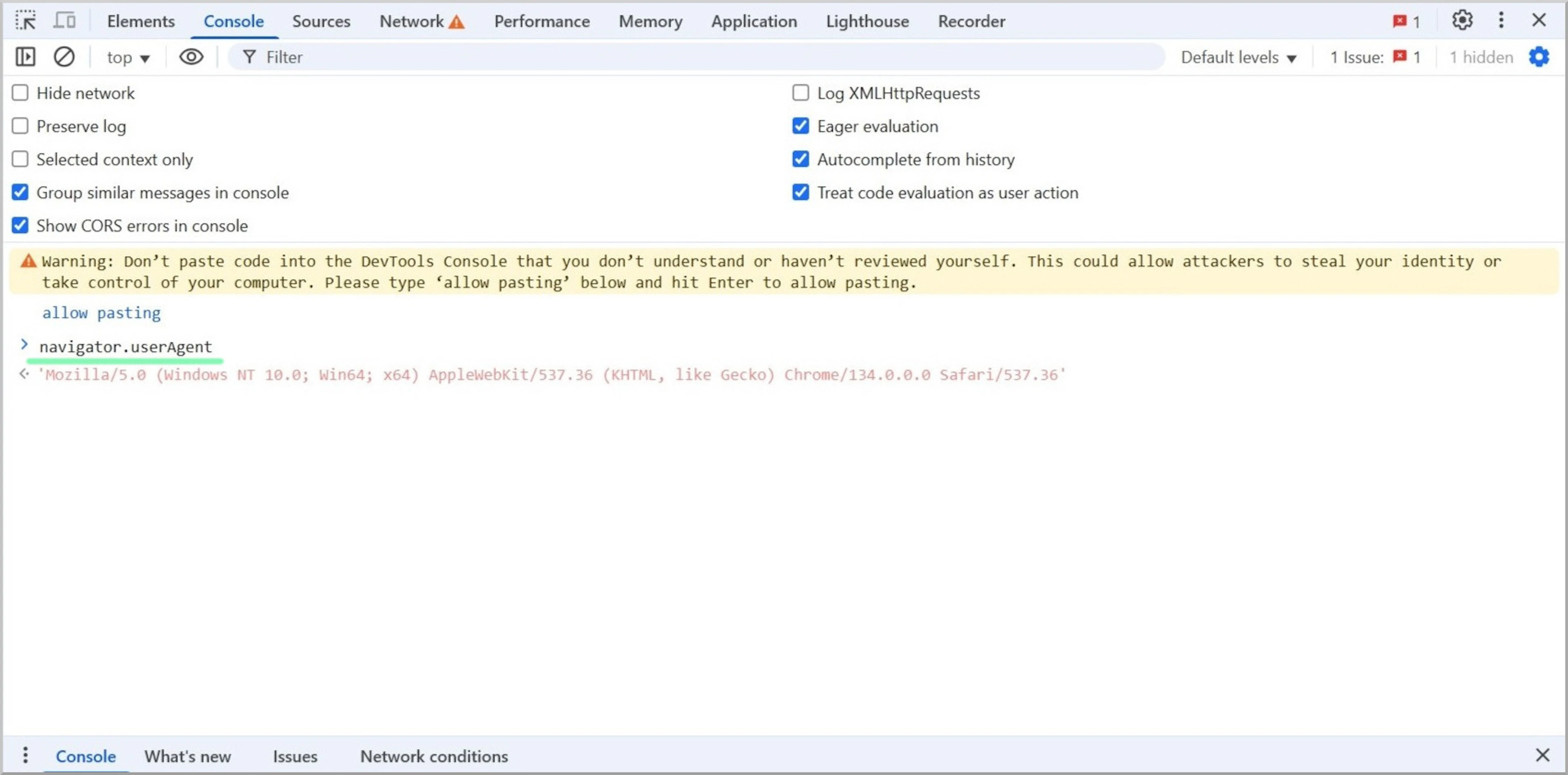Click the Network tab warning triangle
This screenshot has width=1568, height=775.
[457, 22]
